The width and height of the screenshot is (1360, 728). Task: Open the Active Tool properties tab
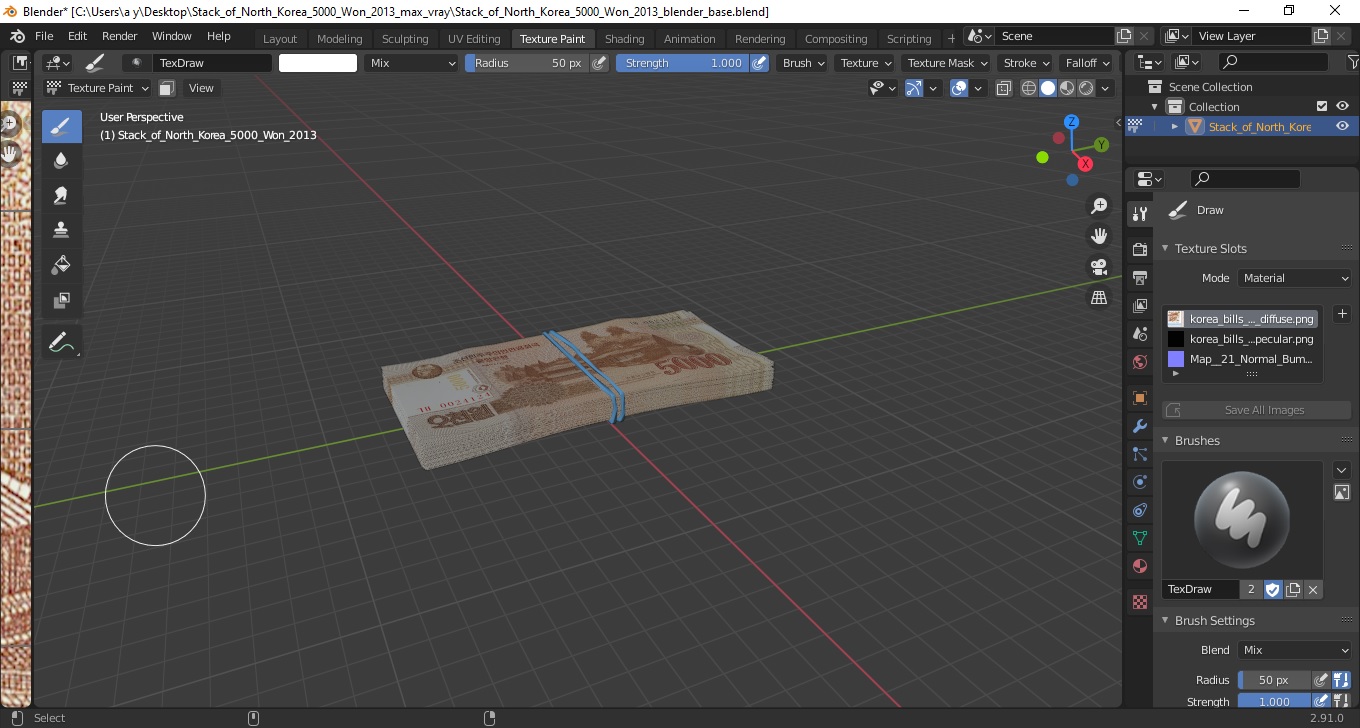(1139, 214)
